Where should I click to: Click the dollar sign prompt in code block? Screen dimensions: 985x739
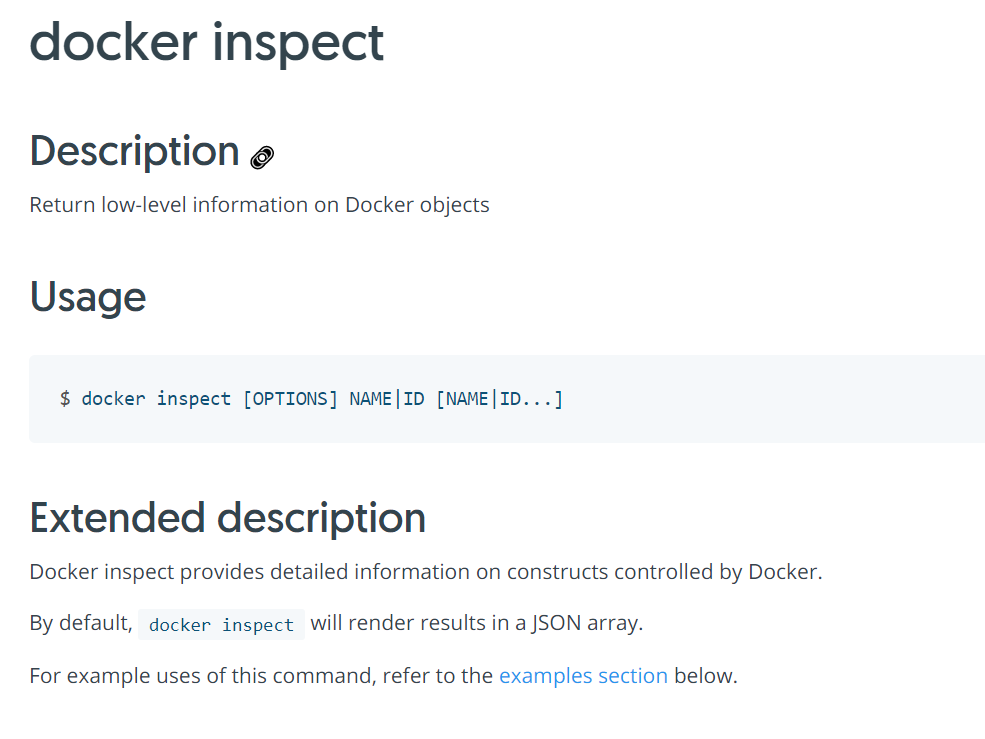pyautogui.click(x=65, y=399)
